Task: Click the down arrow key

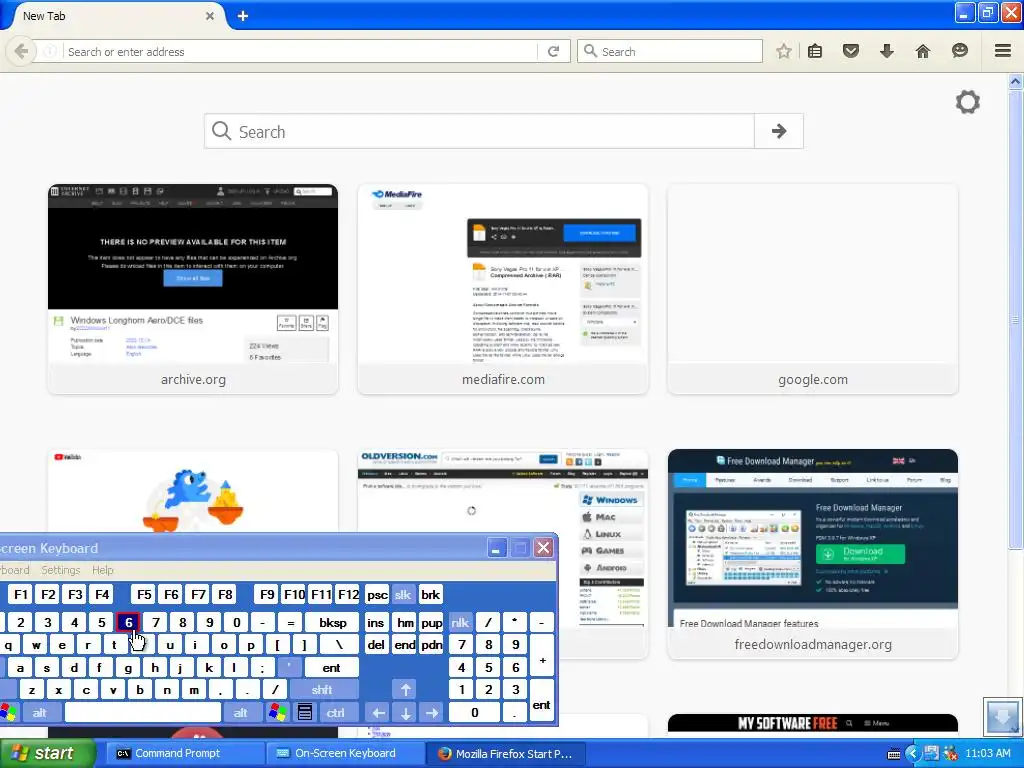Action: click(405, 712)
